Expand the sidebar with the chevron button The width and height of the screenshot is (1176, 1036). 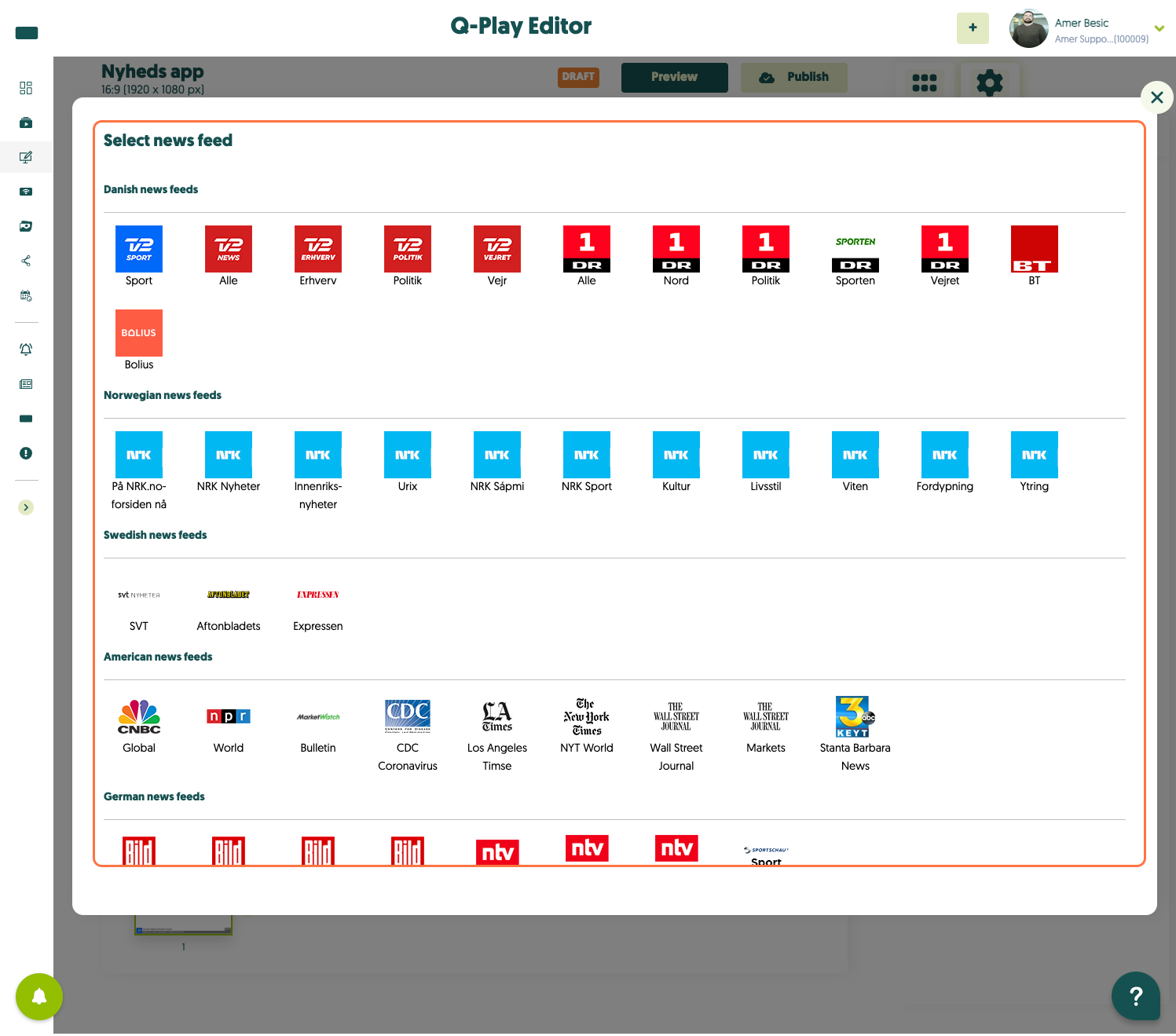coord(26,507)
